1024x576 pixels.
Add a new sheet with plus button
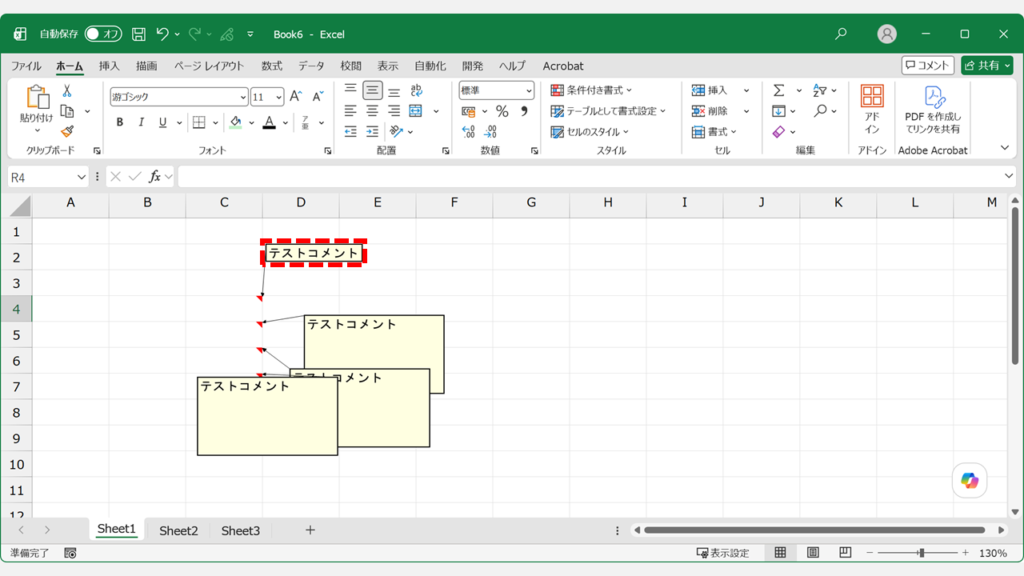coord(310,530)
